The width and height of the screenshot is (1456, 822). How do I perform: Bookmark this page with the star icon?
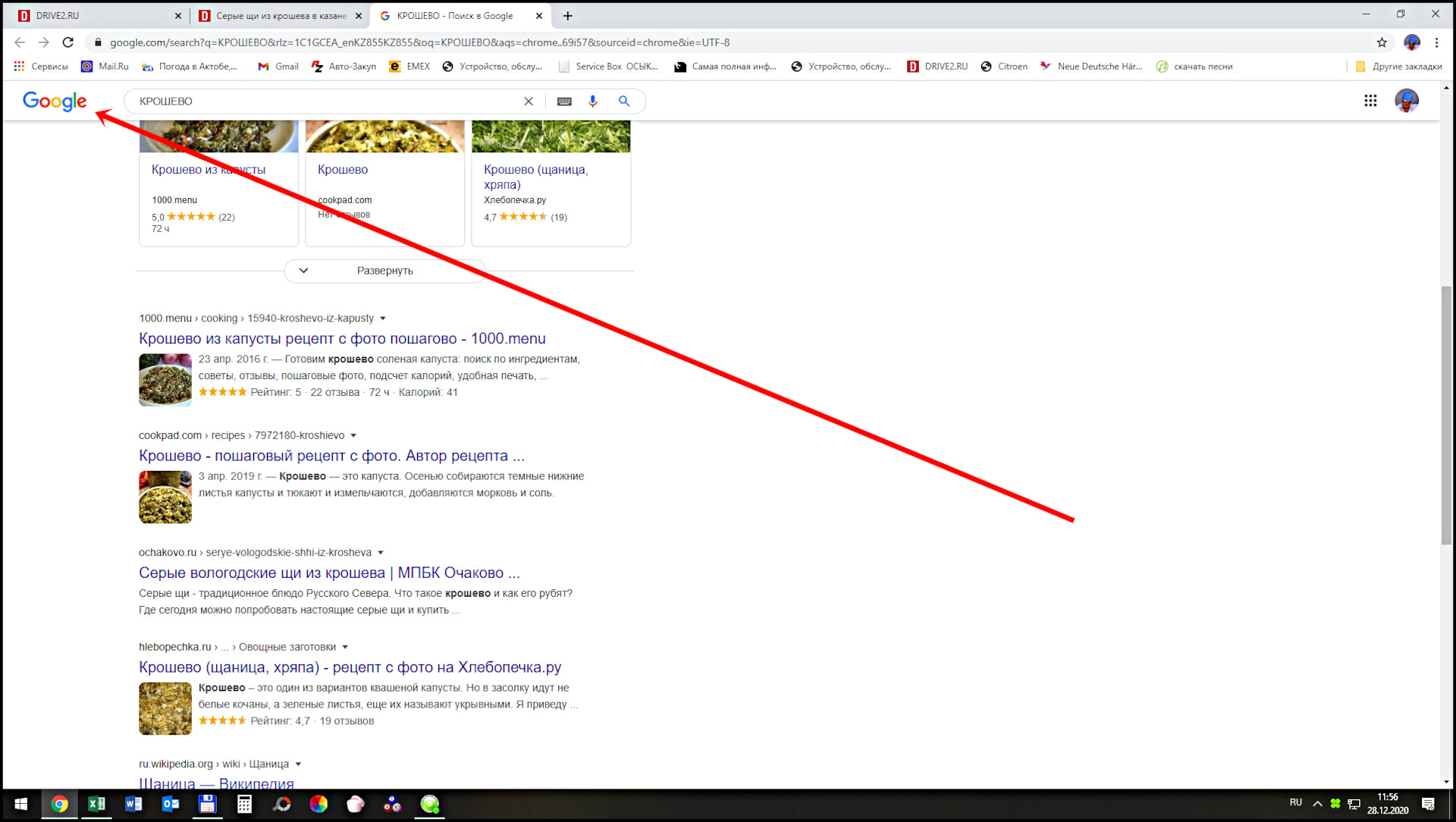tap(1382, 42)
